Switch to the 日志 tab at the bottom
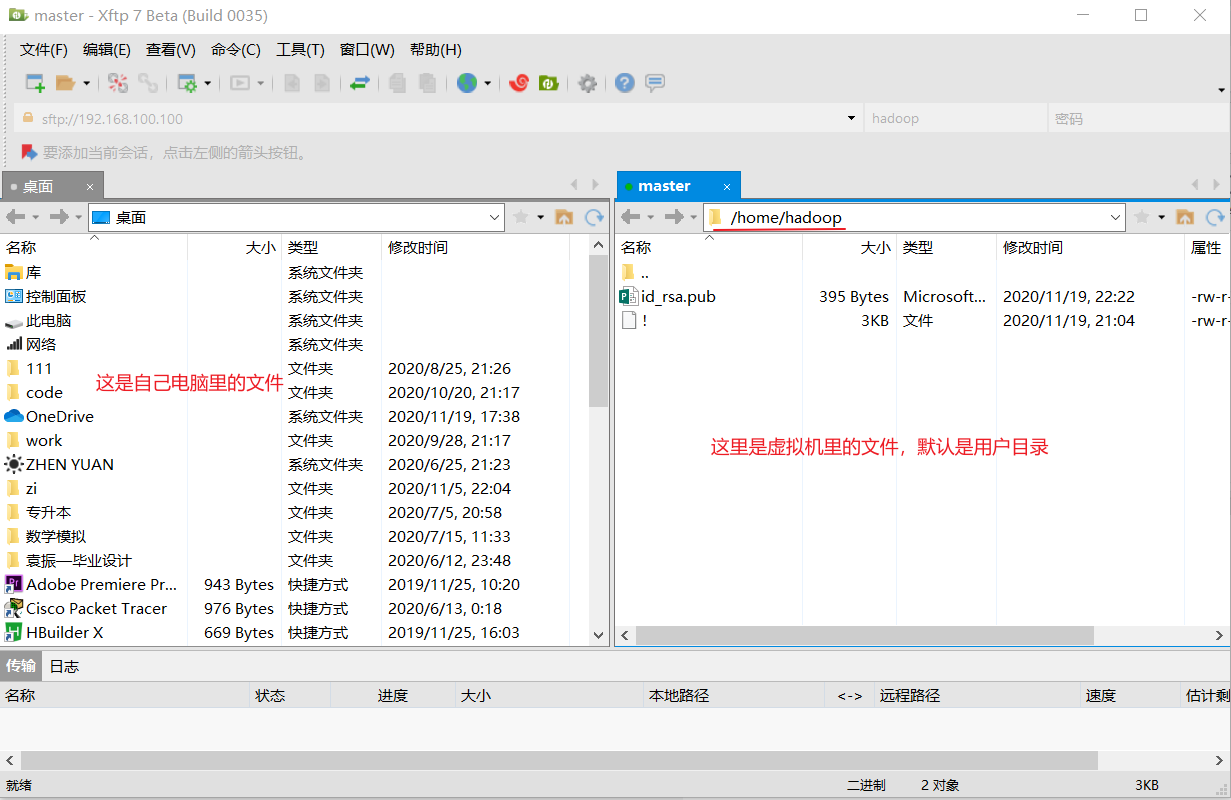Image resolution: width=1231 pixels, height=800 pixels. (63, 666)
